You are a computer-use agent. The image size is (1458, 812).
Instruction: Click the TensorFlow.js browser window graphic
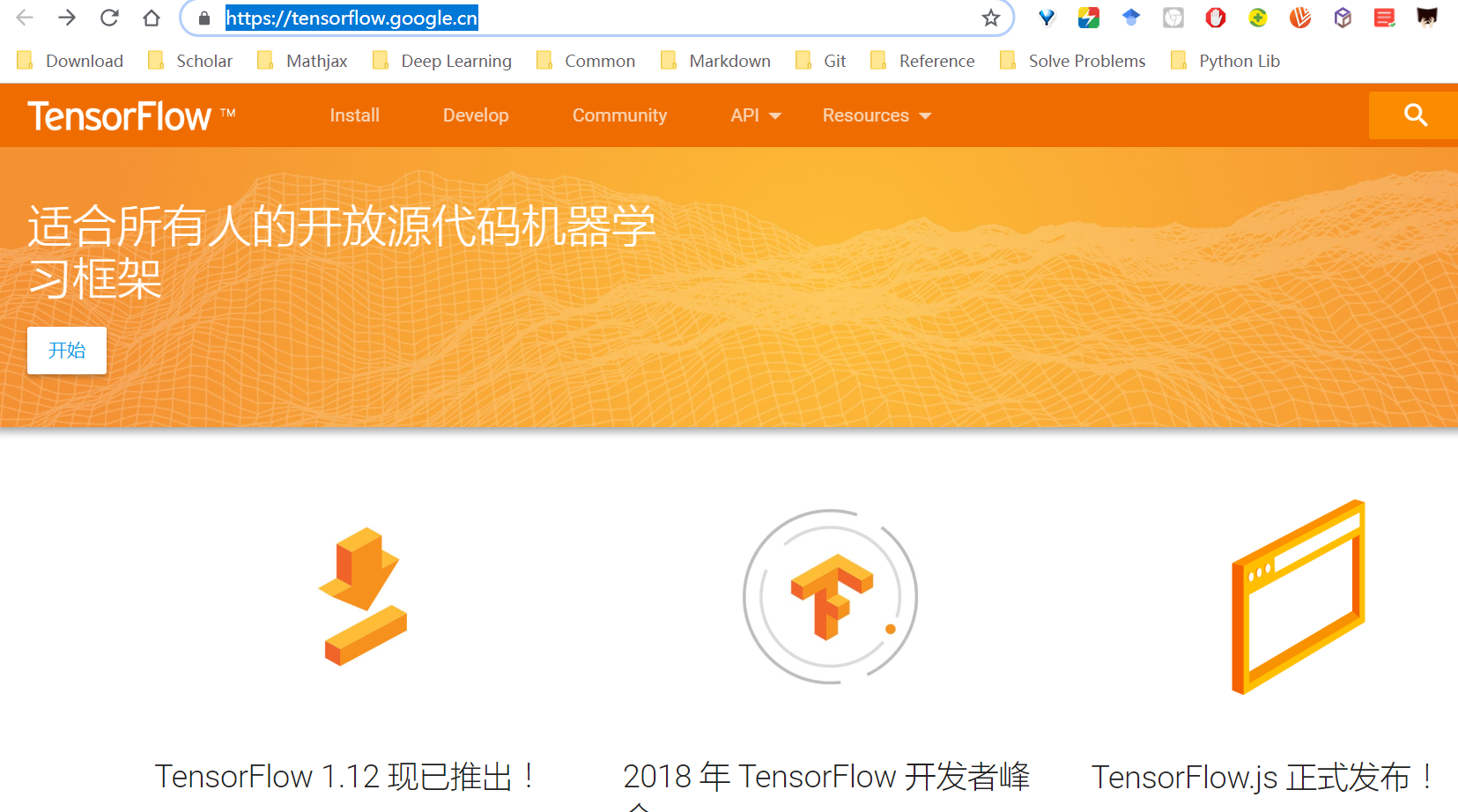(x=1299, y=597)
